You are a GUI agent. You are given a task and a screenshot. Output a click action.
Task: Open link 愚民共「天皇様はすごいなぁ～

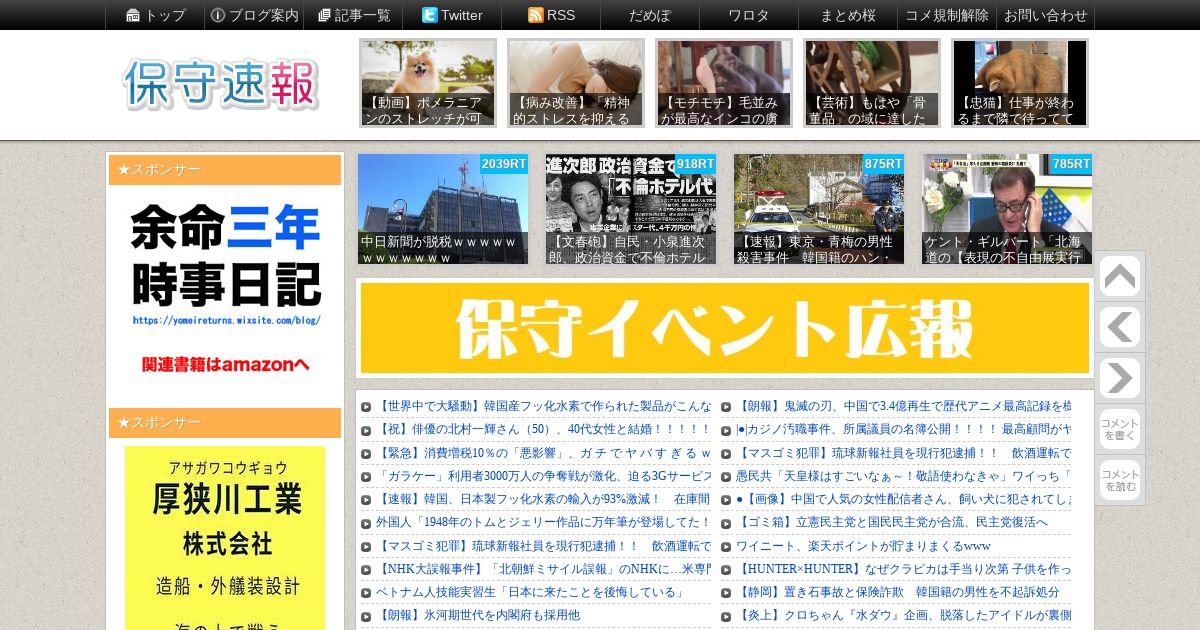(904, 476)
